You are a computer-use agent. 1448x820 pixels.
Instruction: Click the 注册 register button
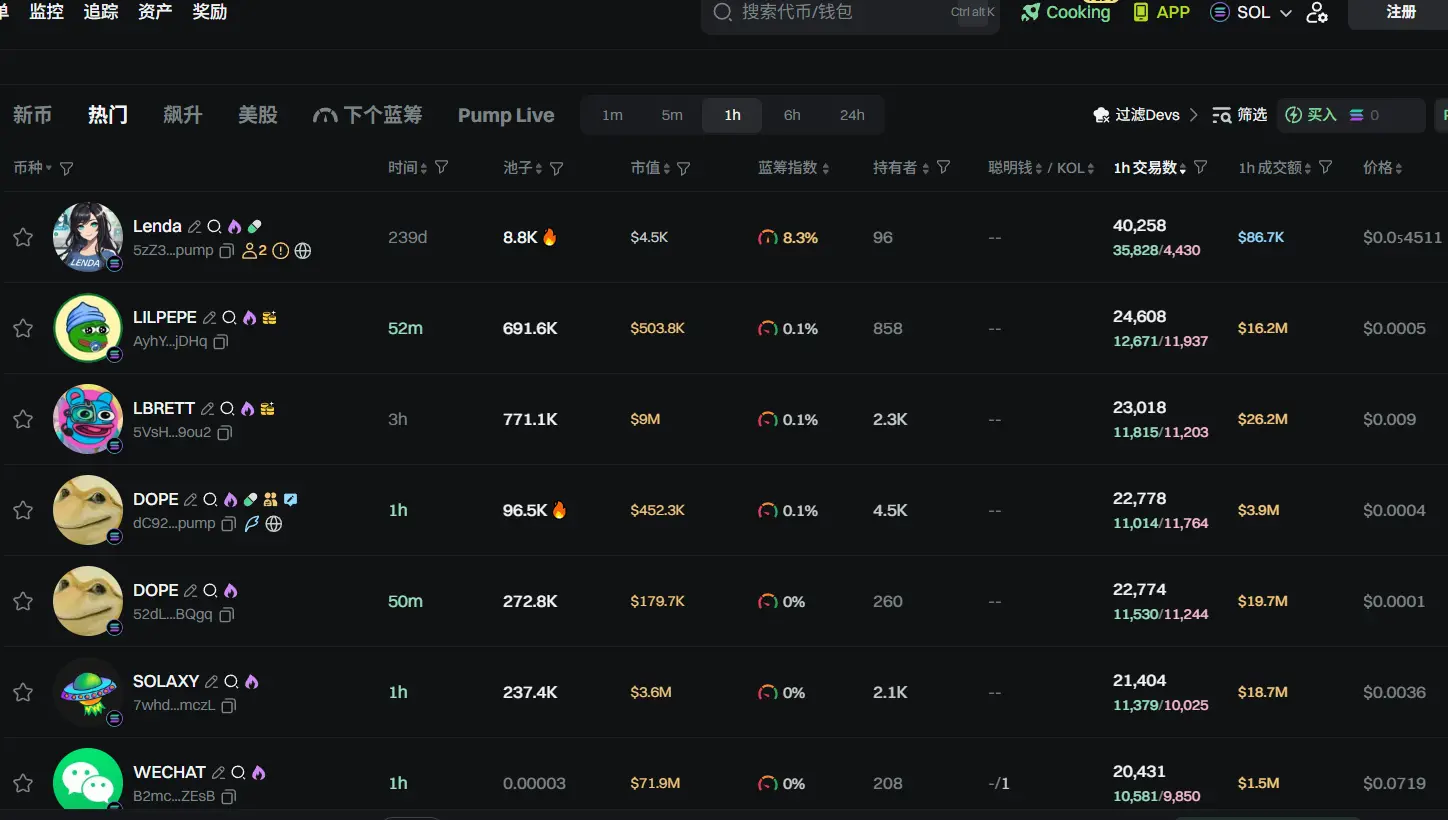click(x=1400, y=13)
